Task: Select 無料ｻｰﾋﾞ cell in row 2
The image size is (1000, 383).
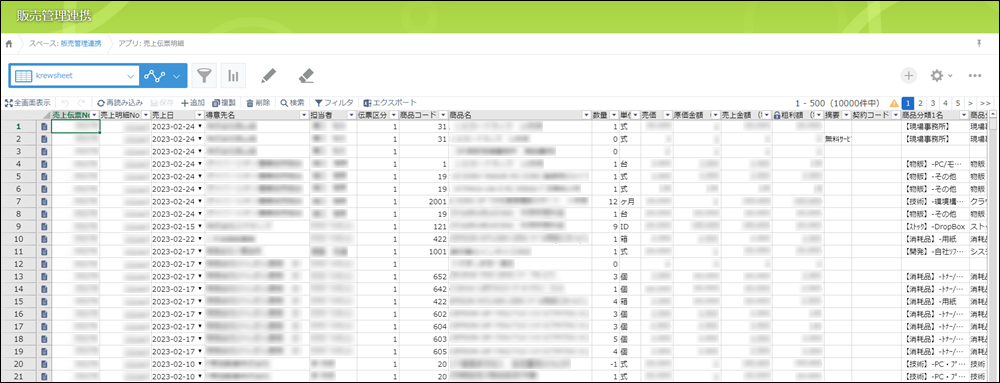Action: pyautogui.click(x=839, y=139)
